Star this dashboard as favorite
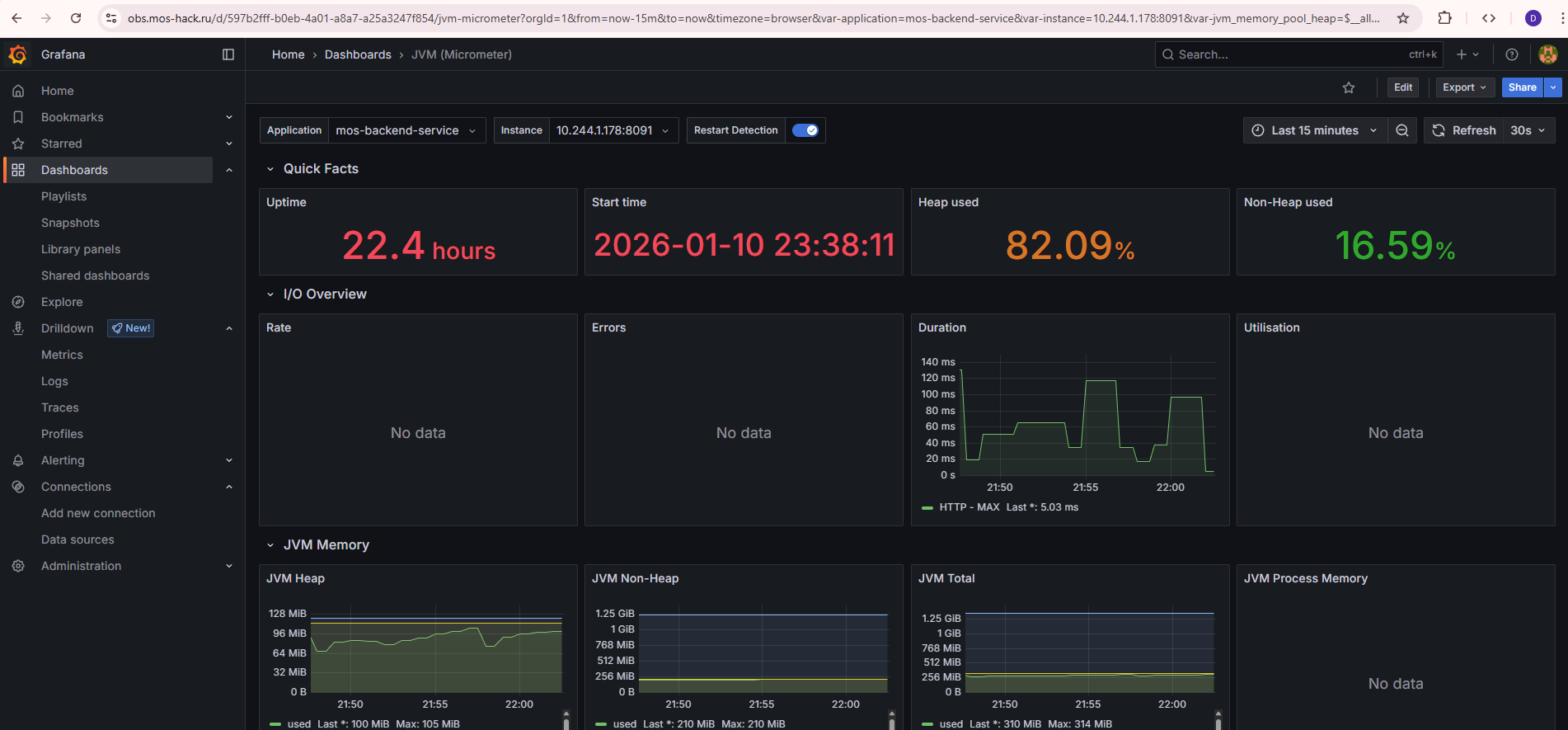The image size is (1568, 730). (x=1349, y=87)
